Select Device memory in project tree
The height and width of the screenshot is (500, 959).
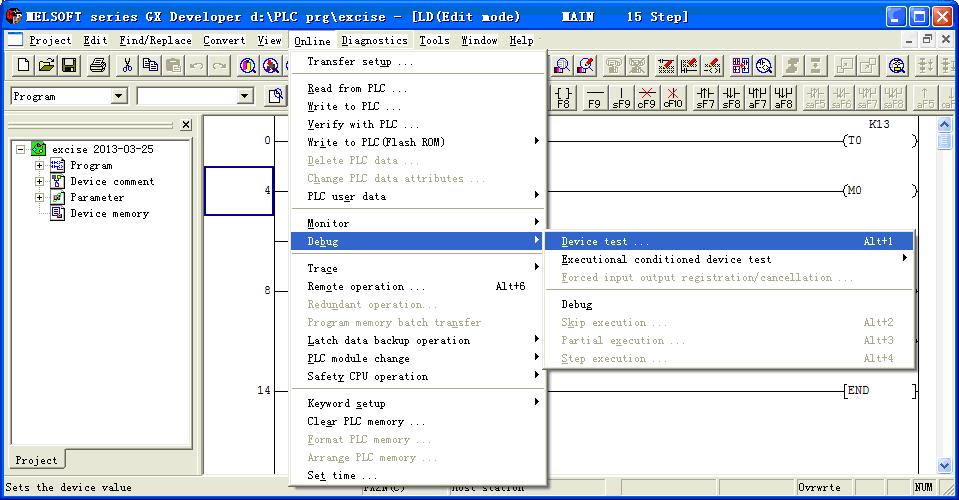coord(109,214)
